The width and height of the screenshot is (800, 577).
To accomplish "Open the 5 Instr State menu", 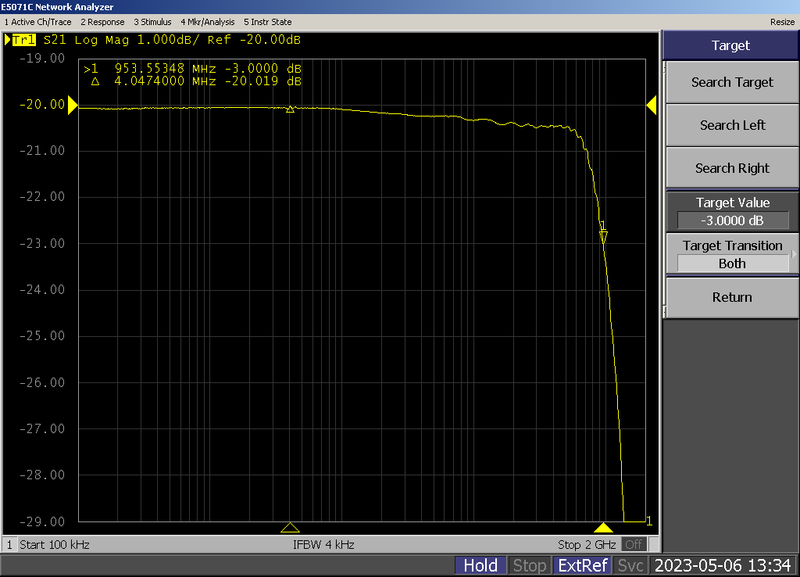I will click(x=267, y=21).
